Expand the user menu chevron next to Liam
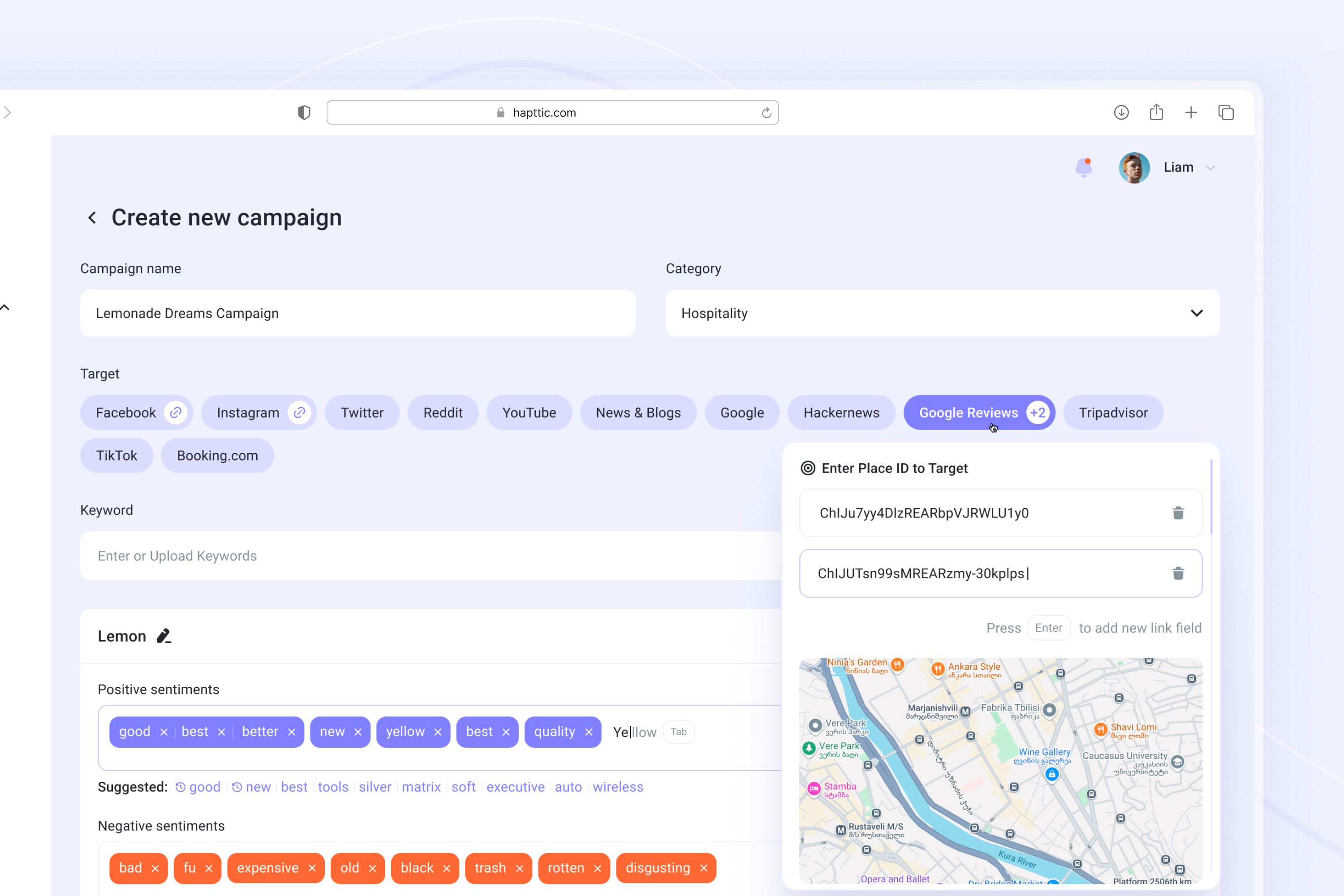This screenshot has height=896, width=1344. pyautogui.click(x=1210, y=168)
